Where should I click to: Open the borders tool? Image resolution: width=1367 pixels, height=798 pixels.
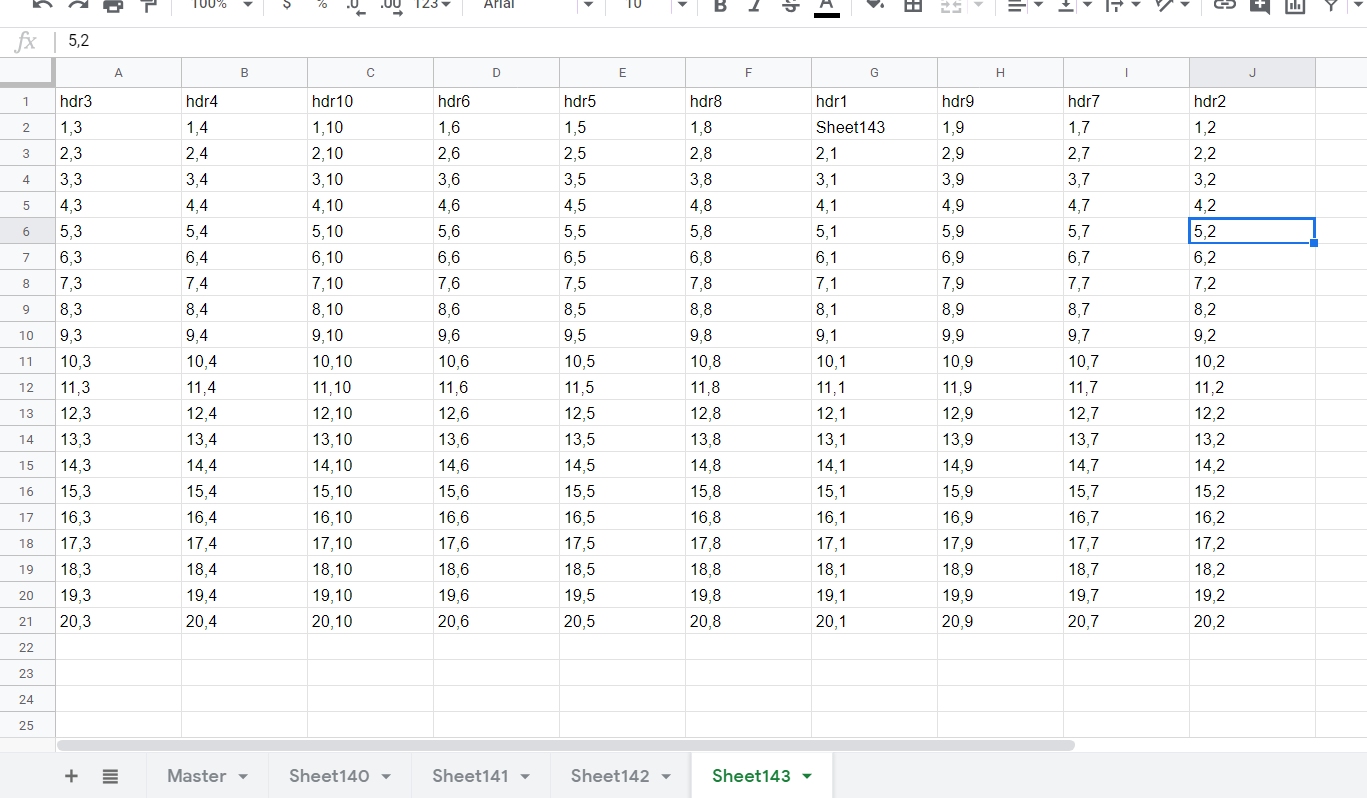(x=912, y=6)
